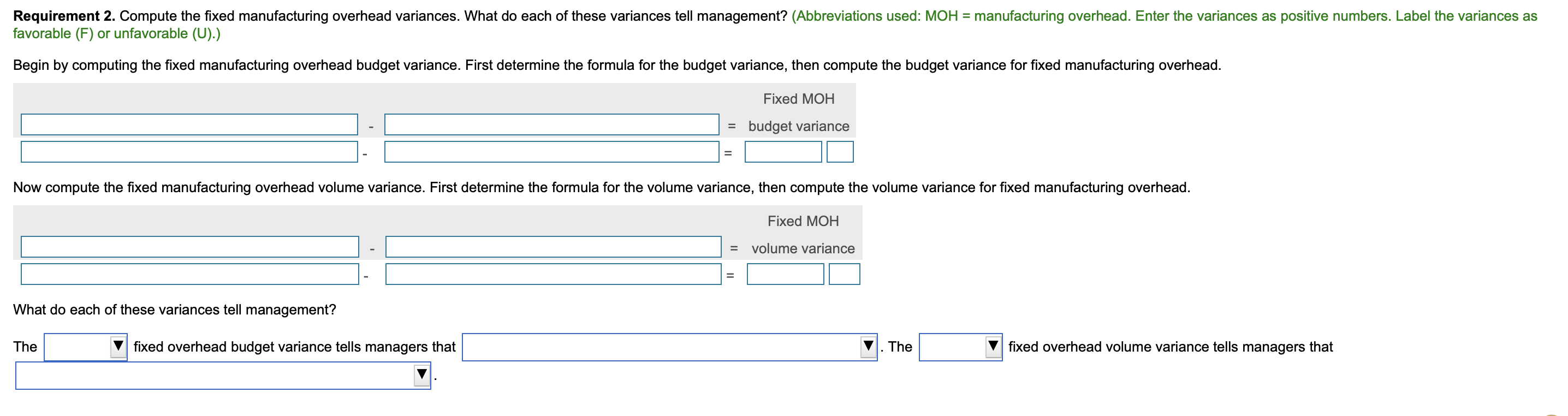Click the first budget variance formula field
1568x416 pixels.
coord(189,126)
